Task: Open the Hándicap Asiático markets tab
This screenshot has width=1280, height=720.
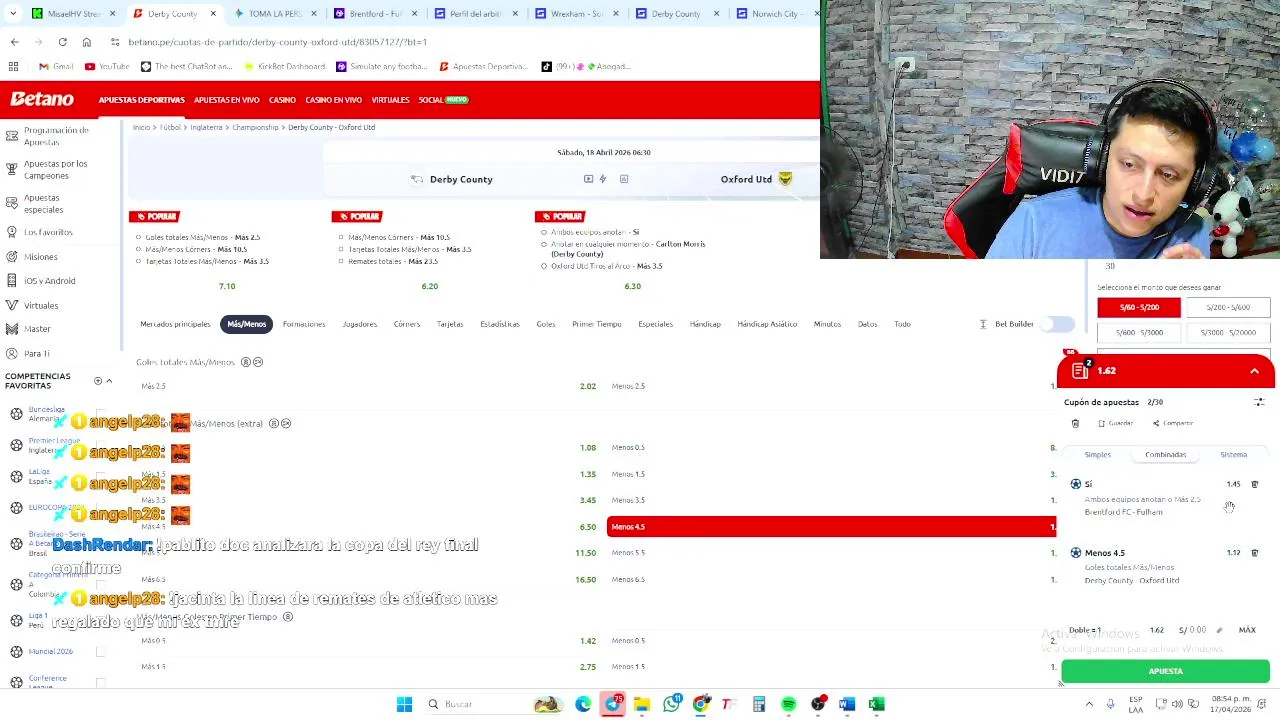Action: click(767, 324)
